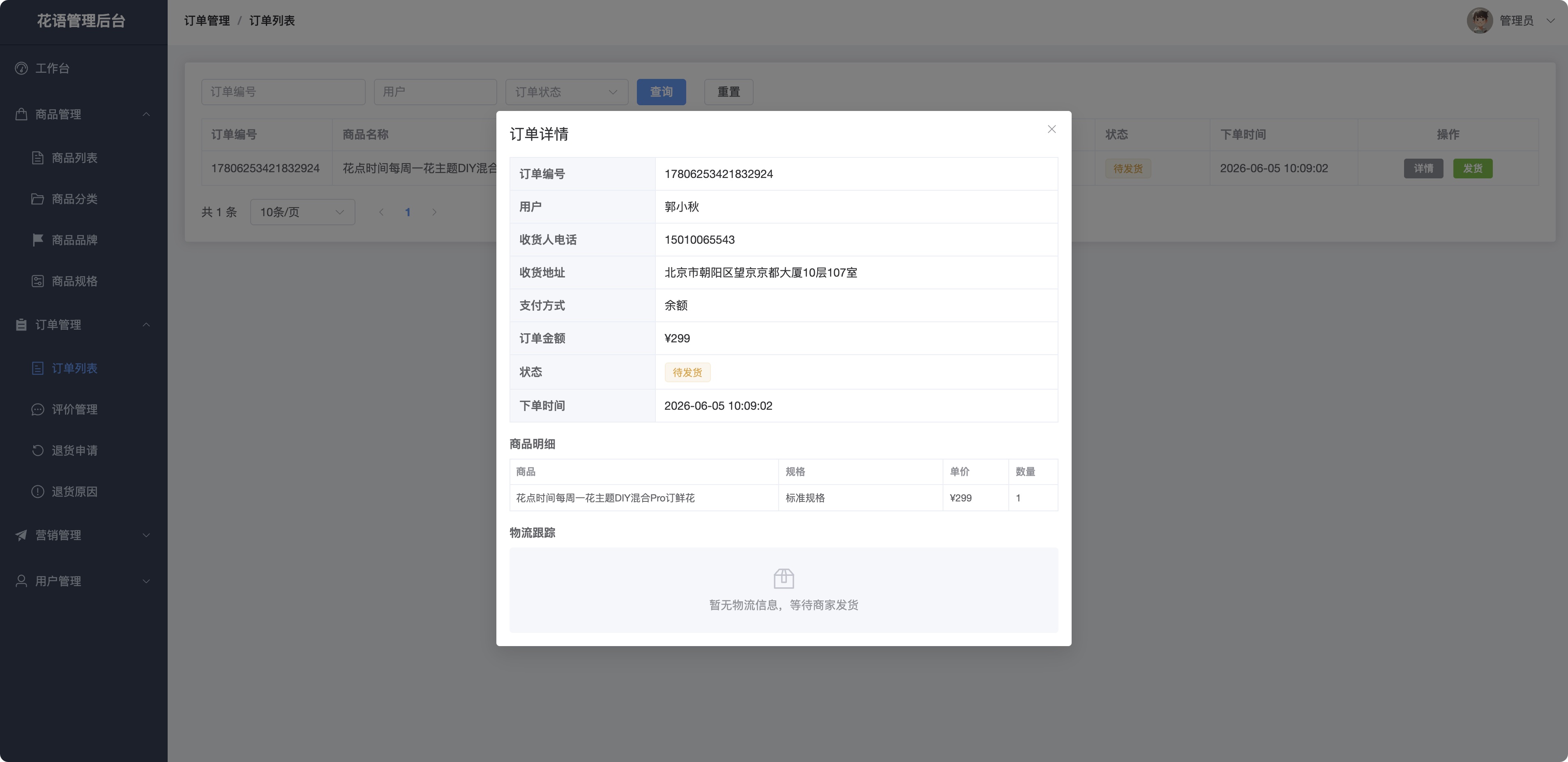1568x762 pixels.
Task: Click the 评价管理 chat bubble icon
Action: tap(38, 409)
